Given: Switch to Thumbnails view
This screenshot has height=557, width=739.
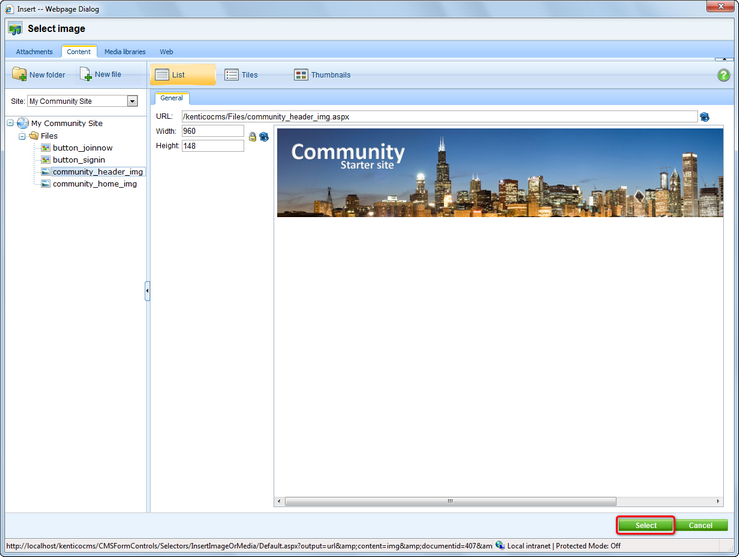Looking at the screenshot, I should coord(322,74).
